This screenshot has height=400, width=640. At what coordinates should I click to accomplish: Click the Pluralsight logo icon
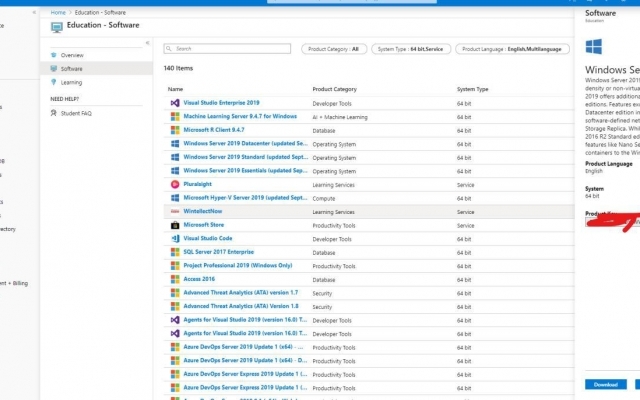175,184
